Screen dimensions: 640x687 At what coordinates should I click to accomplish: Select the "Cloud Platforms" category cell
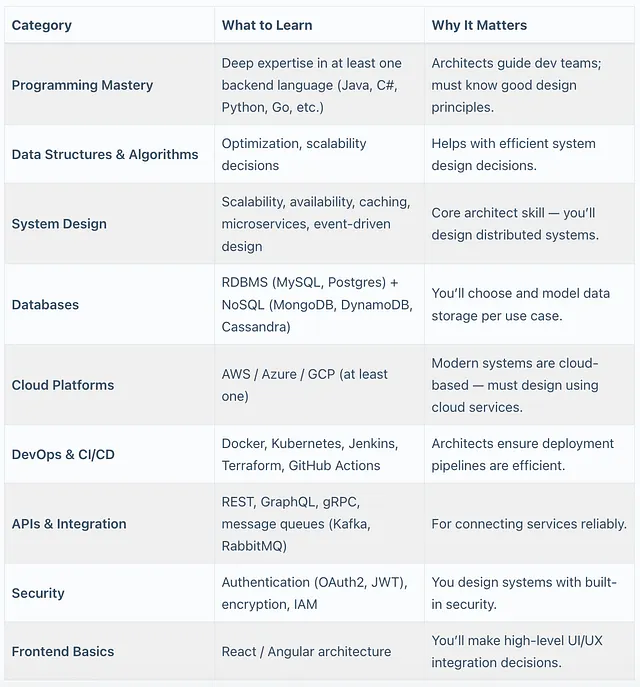tap(63, 385)
